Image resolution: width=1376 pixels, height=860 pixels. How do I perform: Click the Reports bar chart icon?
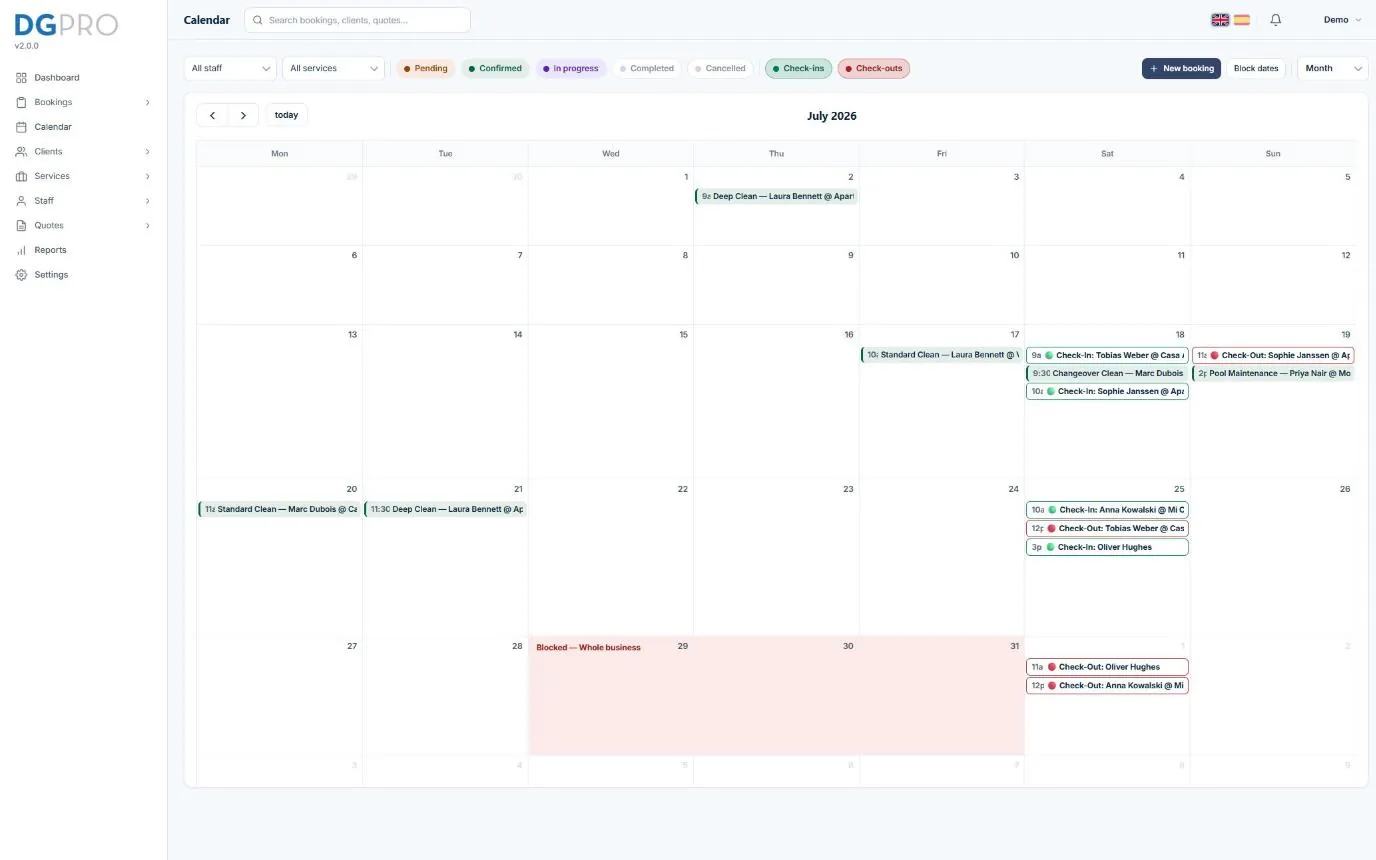21,250
